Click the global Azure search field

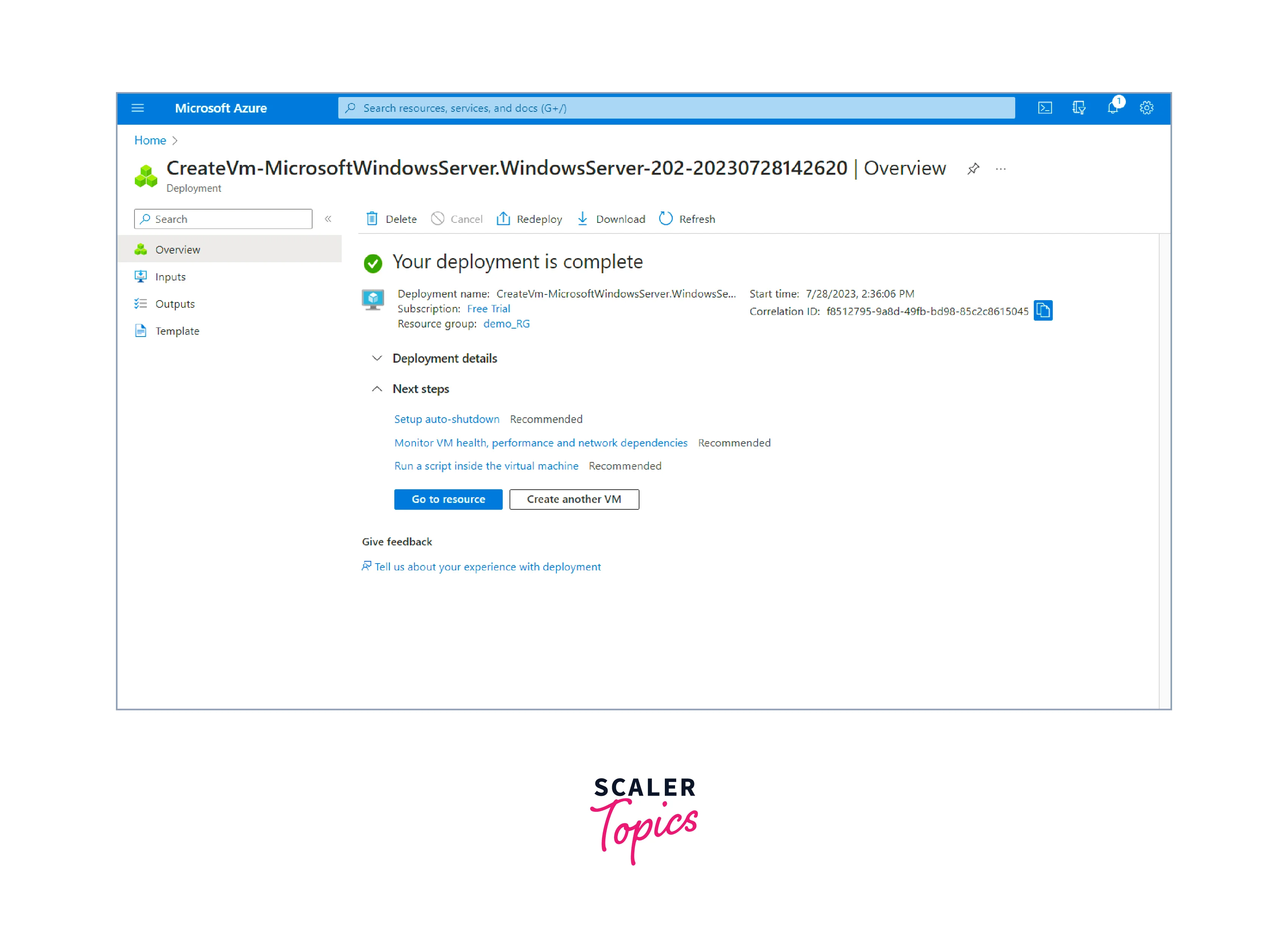[x=676, y=108]
